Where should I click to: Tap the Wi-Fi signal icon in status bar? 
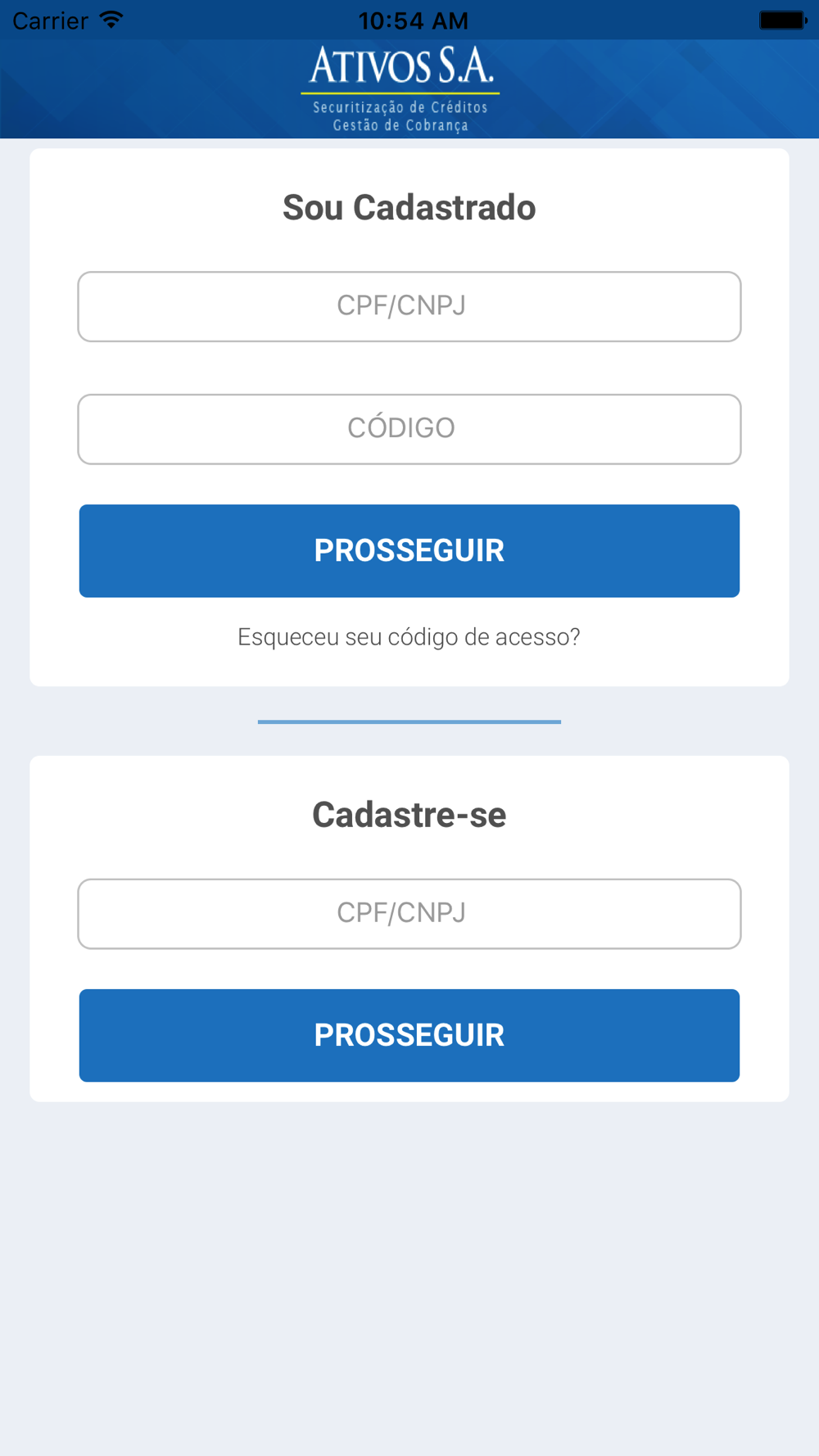point(111,20)
